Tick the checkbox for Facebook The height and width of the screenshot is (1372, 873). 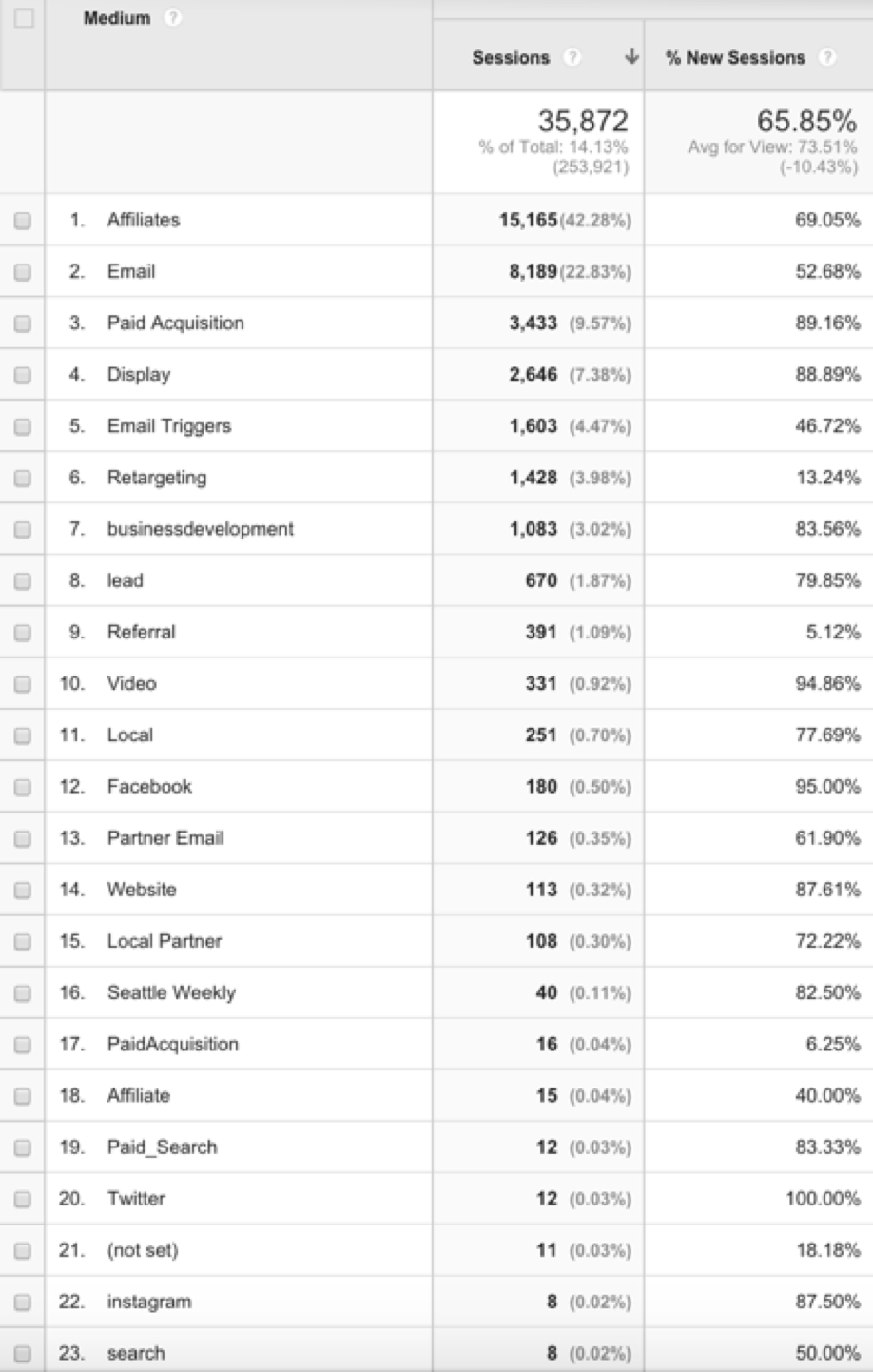pyautogui.click(x=23, y=787)
